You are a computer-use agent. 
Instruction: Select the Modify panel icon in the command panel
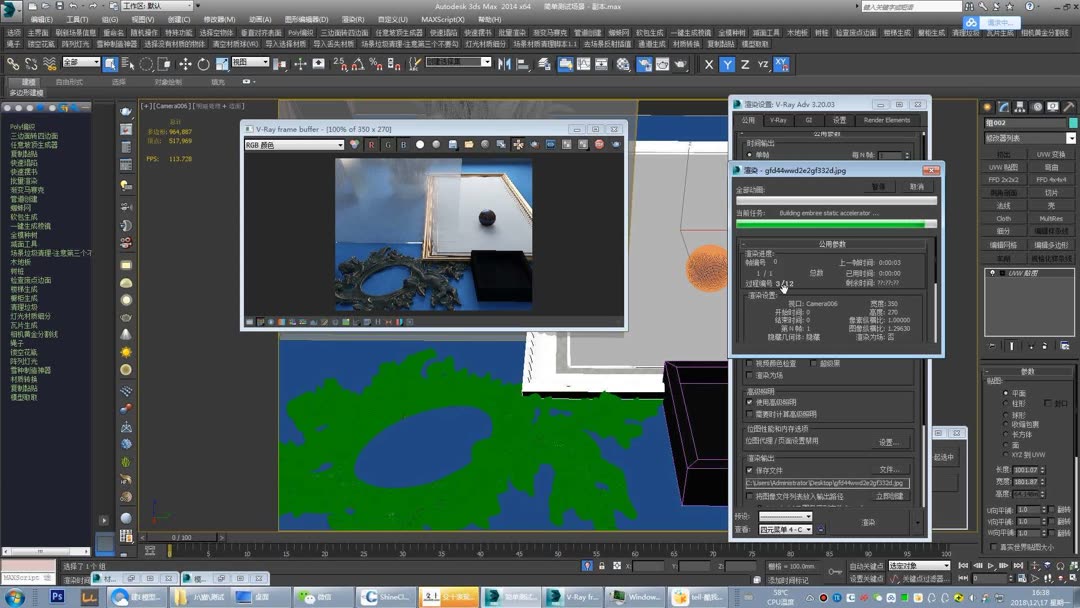pyautogui.click(x=1004, y=106)
